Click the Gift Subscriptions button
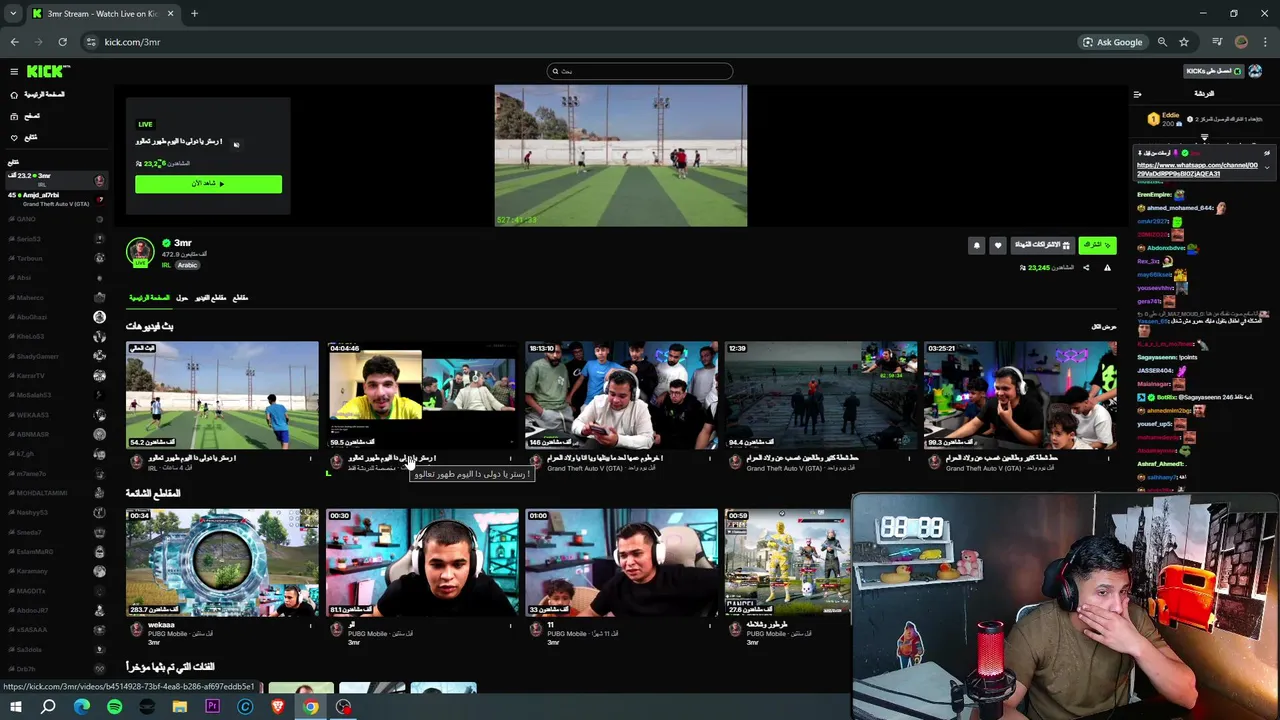1280x720 pixels. point(1042,245)
